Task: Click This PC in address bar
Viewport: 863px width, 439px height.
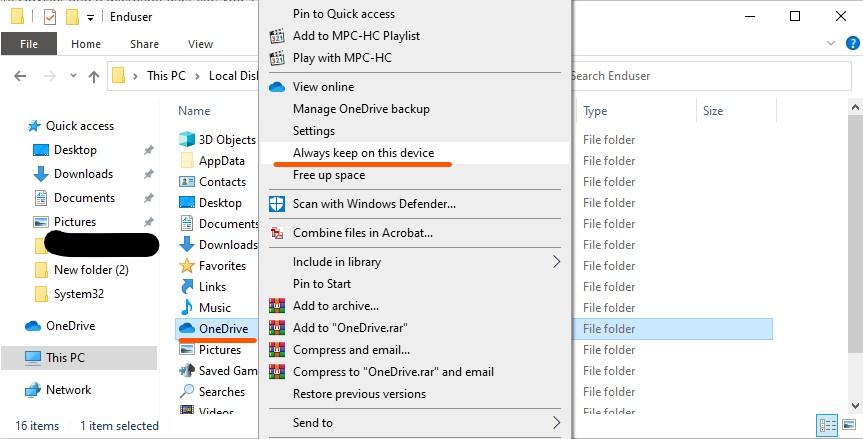Action: [166, 76]
